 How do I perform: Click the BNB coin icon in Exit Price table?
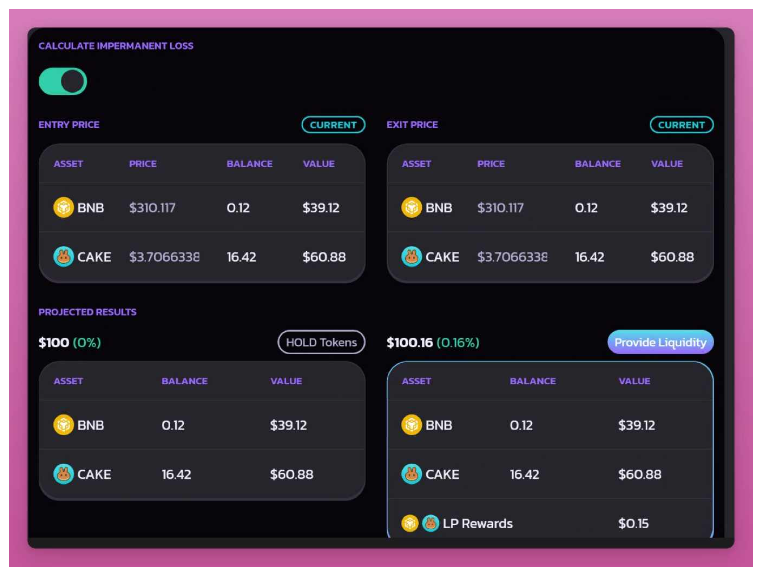click(411, 208)
